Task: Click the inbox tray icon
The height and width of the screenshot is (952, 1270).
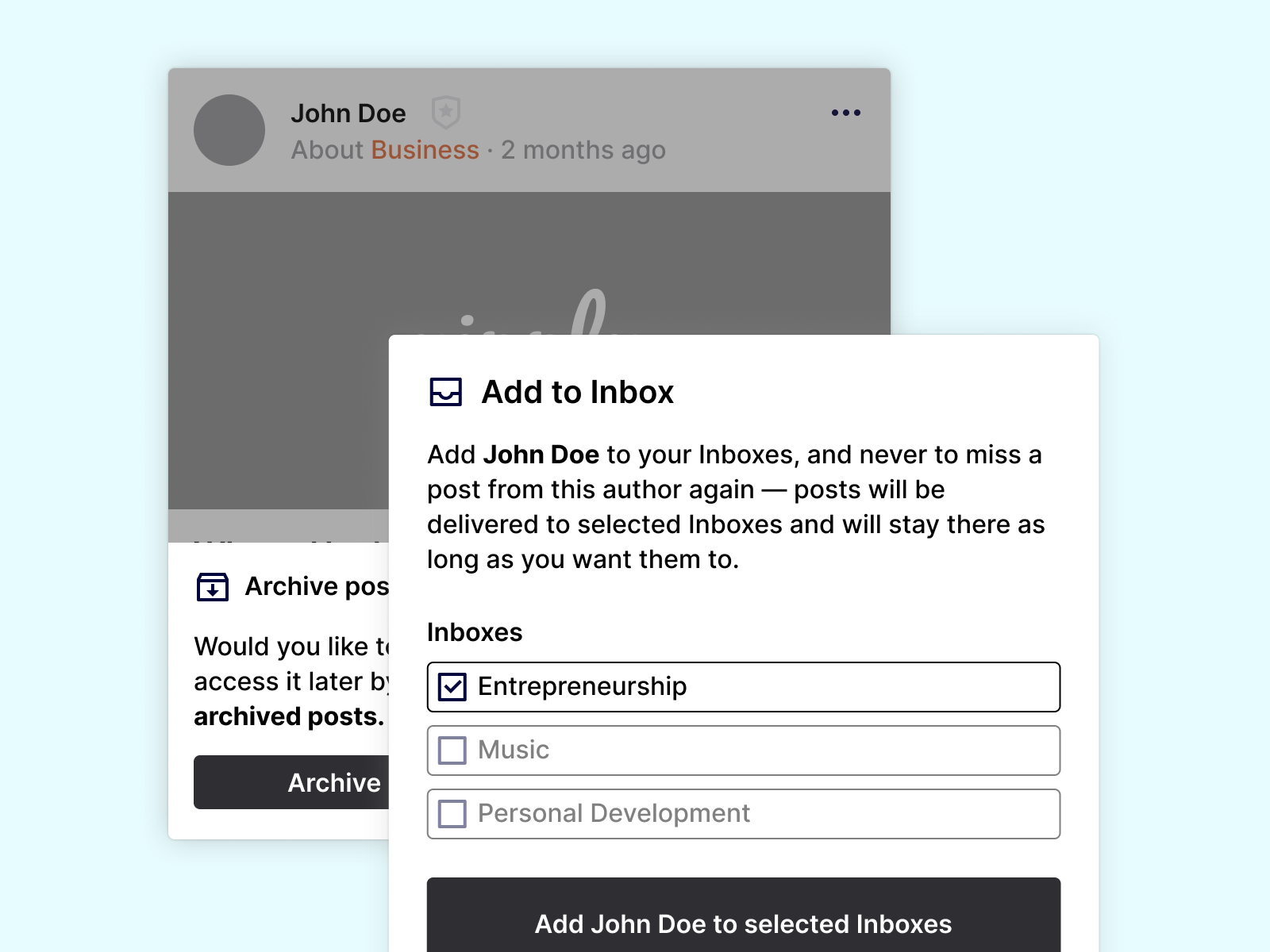Action: coord(446,392)
